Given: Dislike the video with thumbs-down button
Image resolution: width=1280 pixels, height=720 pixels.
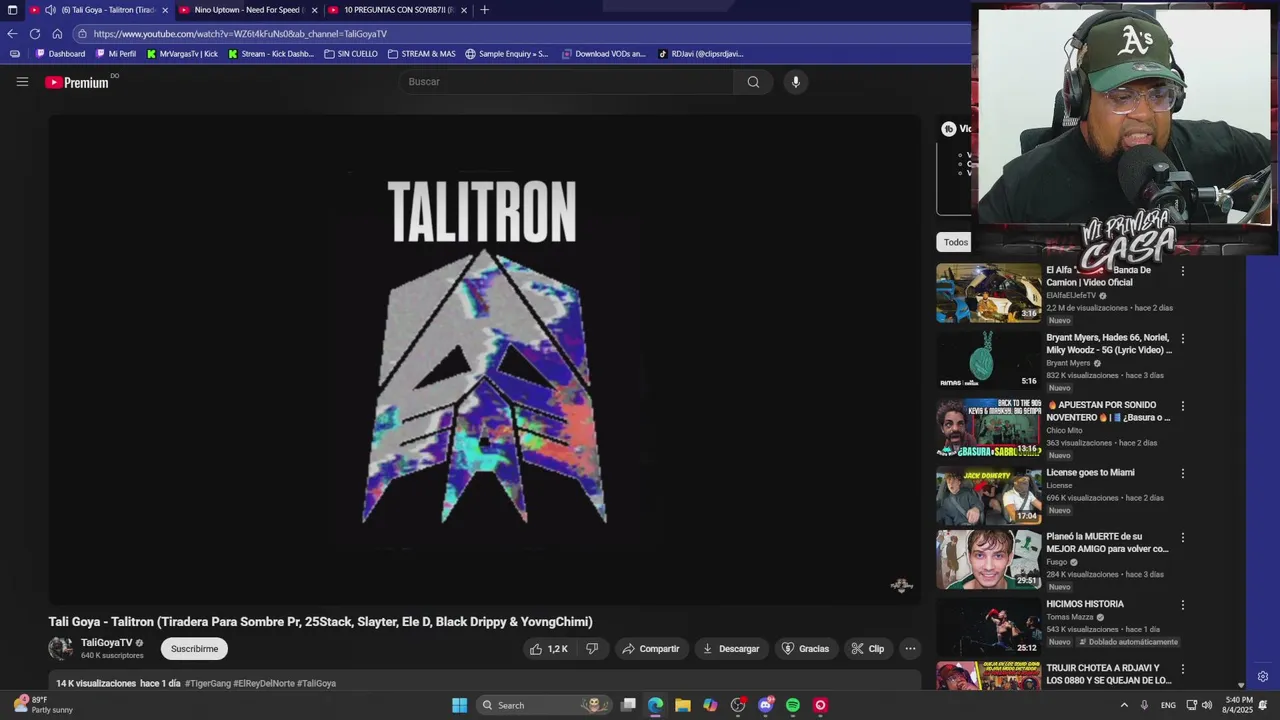Looking at the screenshot, I should coord(592,649).
